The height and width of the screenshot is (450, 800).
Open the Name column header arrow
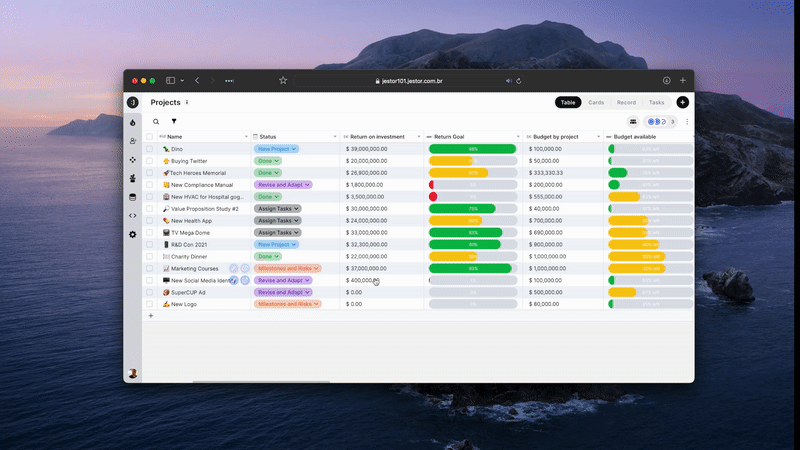tap(246, 137)
